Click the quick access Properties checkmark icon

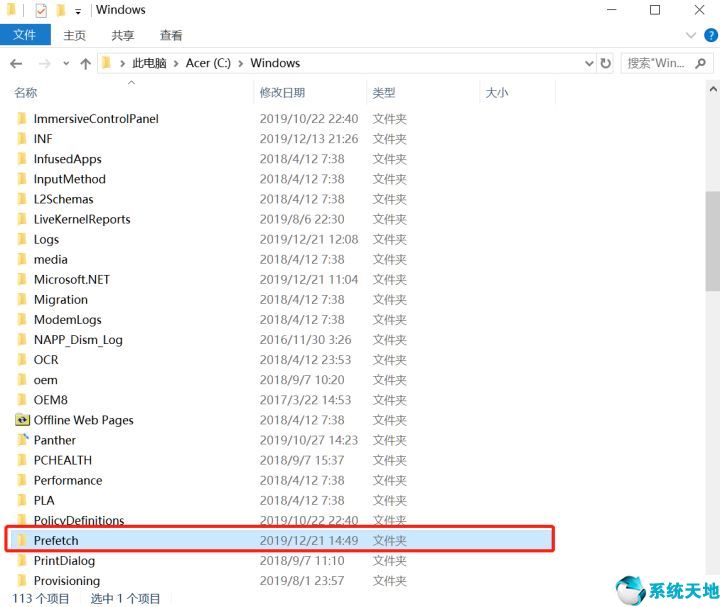pyautogui.click(x=41, y=10)
